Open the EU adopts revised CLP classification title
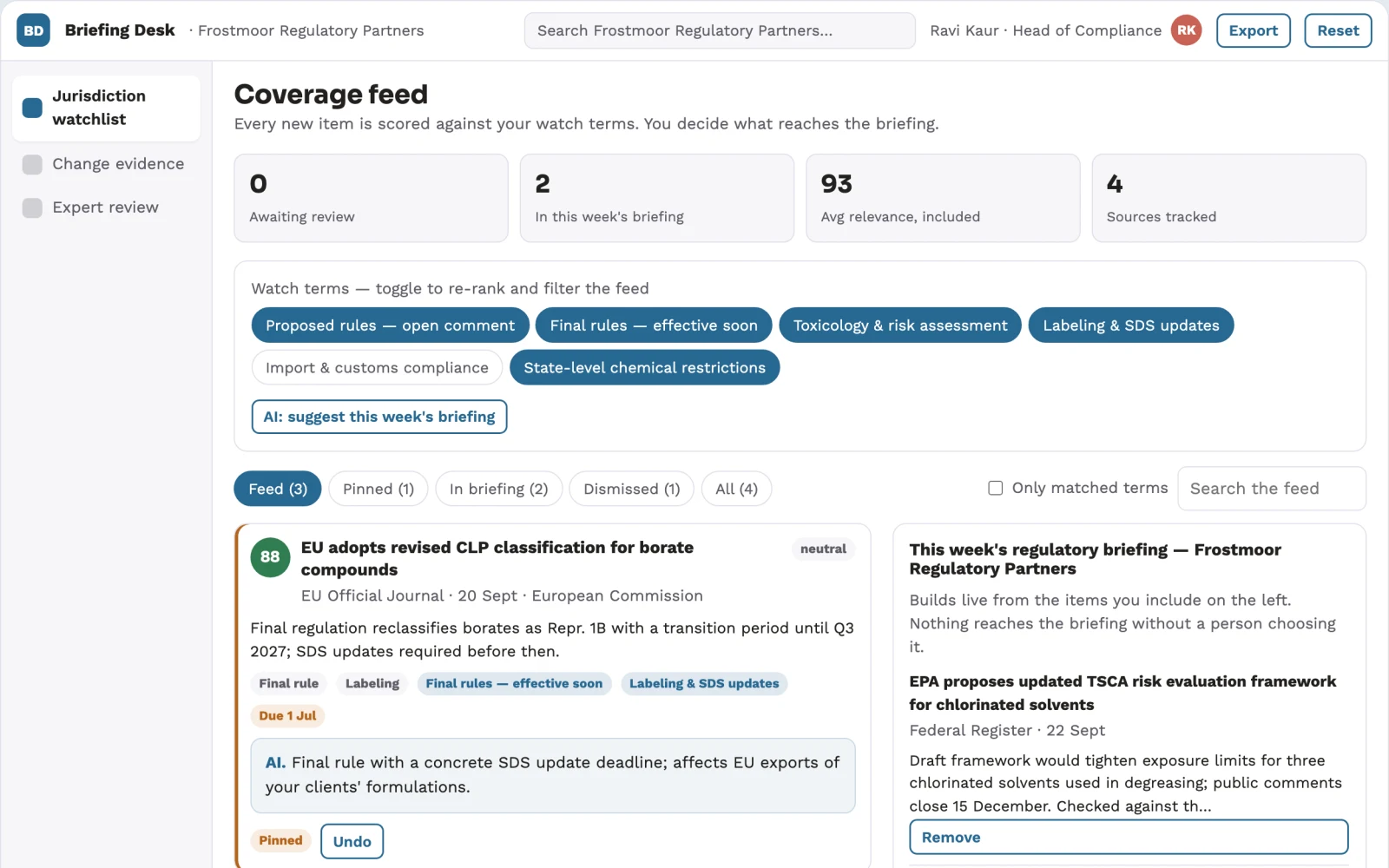The height and width of the screenshot is (868, 1389). pyautogui.click(x=497, y=558)
